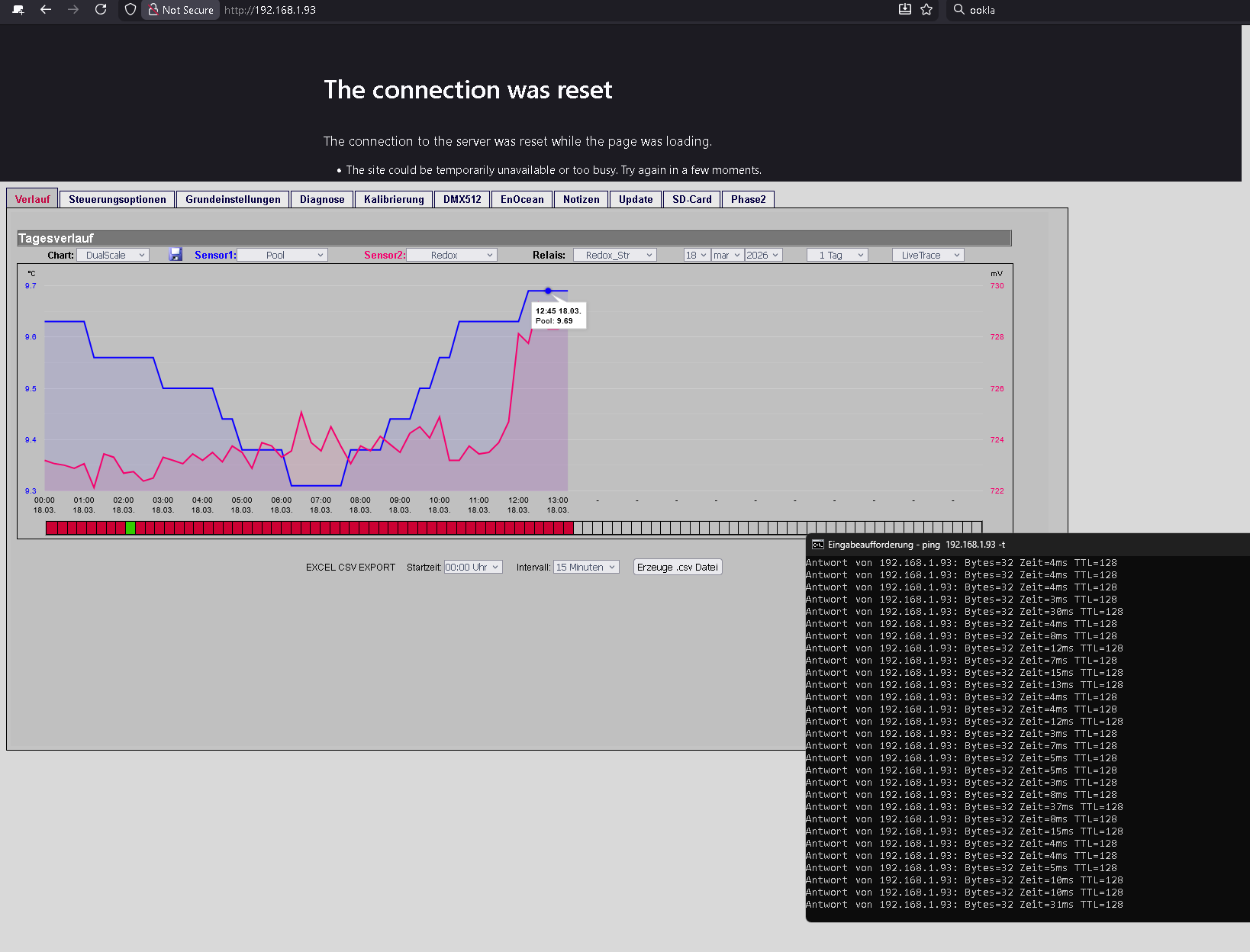
Task: Click the ping reply line with Zeit=31ms
Action: coord(965,905)
